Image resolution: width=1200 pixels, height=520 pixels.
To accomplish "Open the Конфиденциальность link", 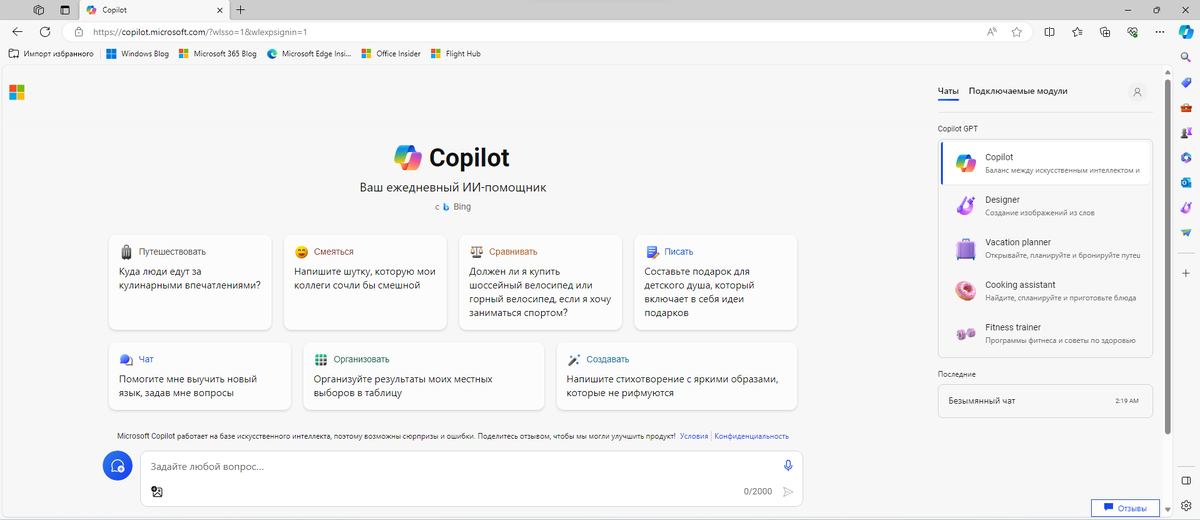I will [x=751, y=436].
